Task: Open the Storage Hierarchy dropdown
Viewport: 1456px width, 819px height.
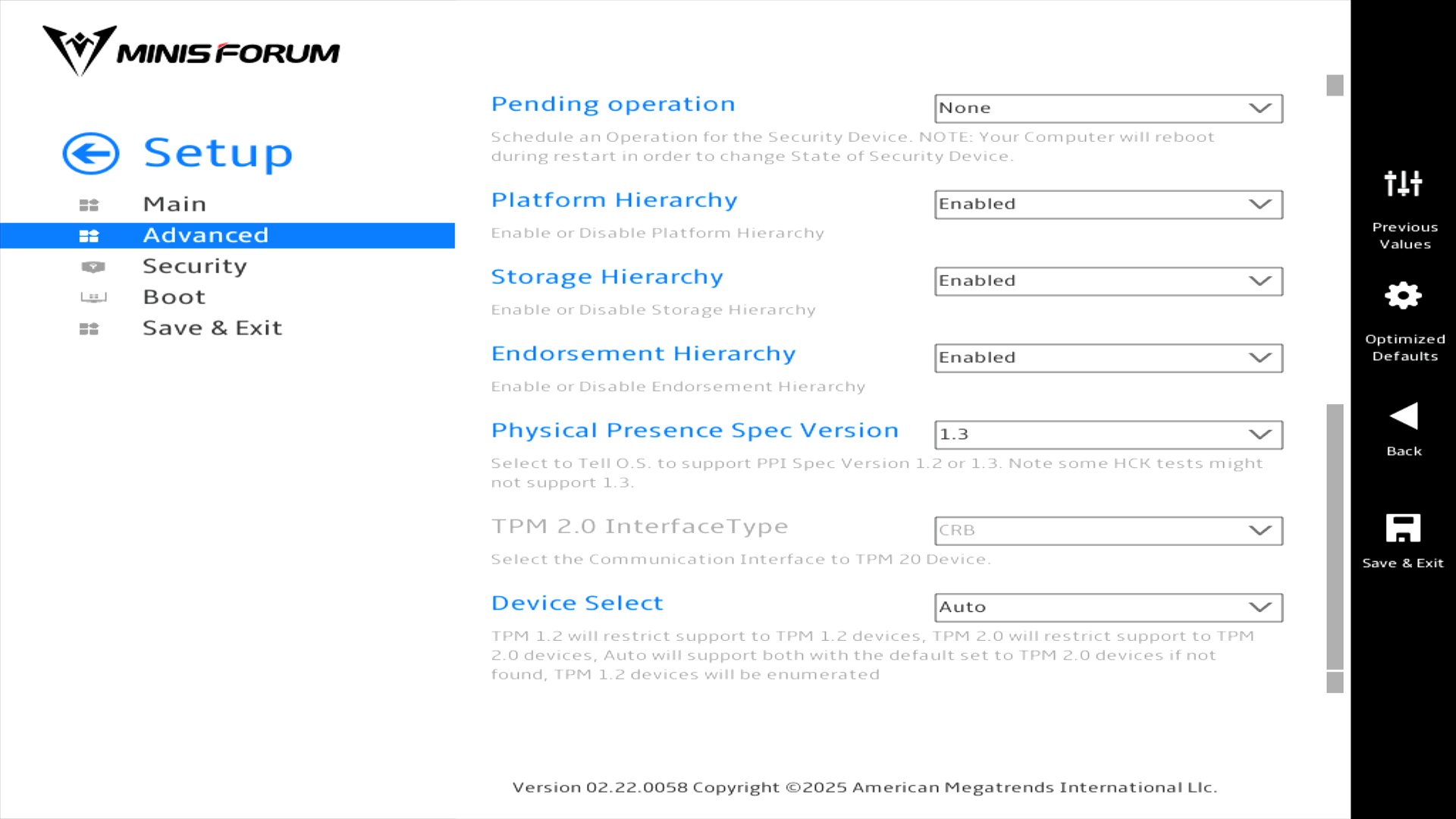Action: (1108, 281)
